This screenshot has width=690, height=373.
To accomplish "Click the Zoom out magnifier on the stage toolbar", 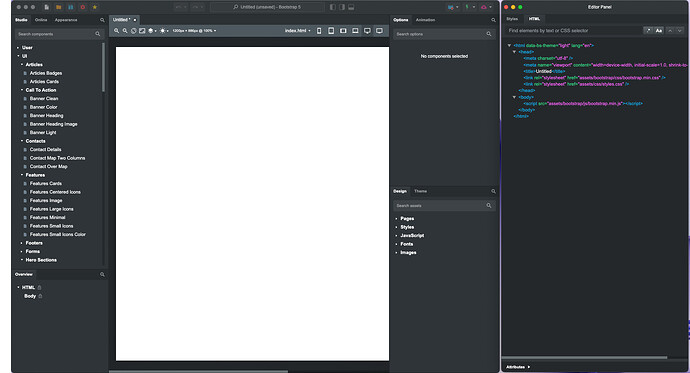I will [125, 31].
